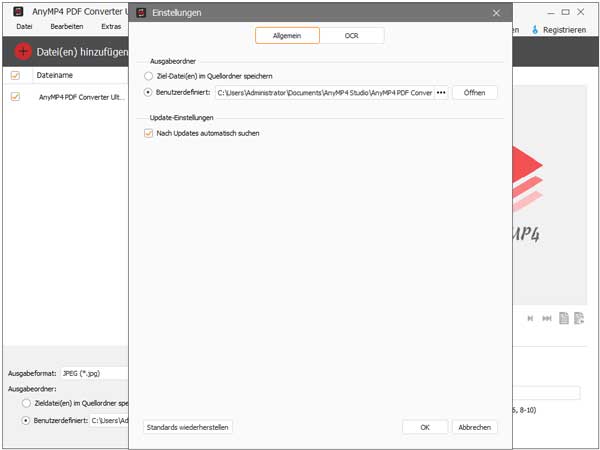Select the AnyMP4 PDF Converter Ult... file row
The height and width of the screenshot is (450, 600).
coord(66,97)
